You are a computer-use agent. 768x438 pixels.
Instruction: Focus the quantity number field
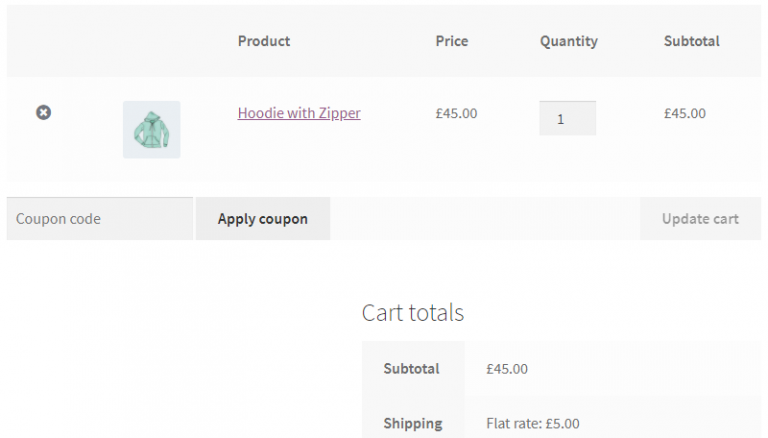[567, 118]
